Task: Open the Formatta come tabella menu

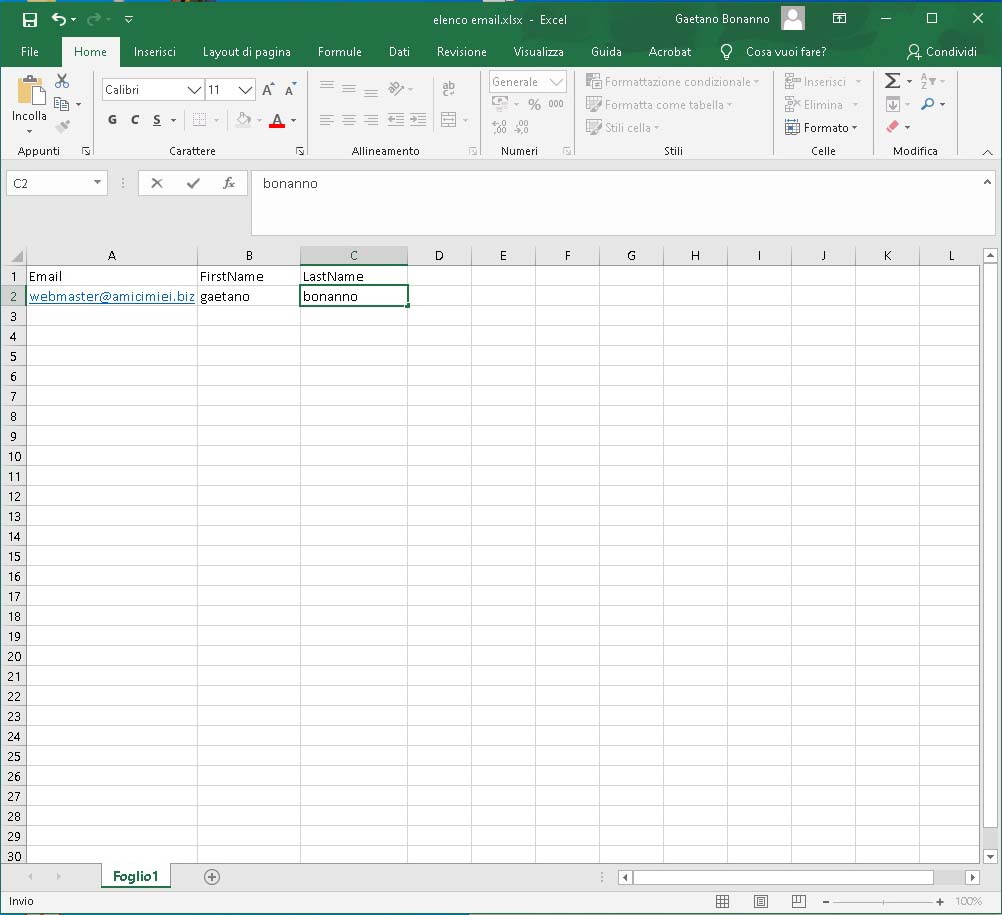Action: 659,105
